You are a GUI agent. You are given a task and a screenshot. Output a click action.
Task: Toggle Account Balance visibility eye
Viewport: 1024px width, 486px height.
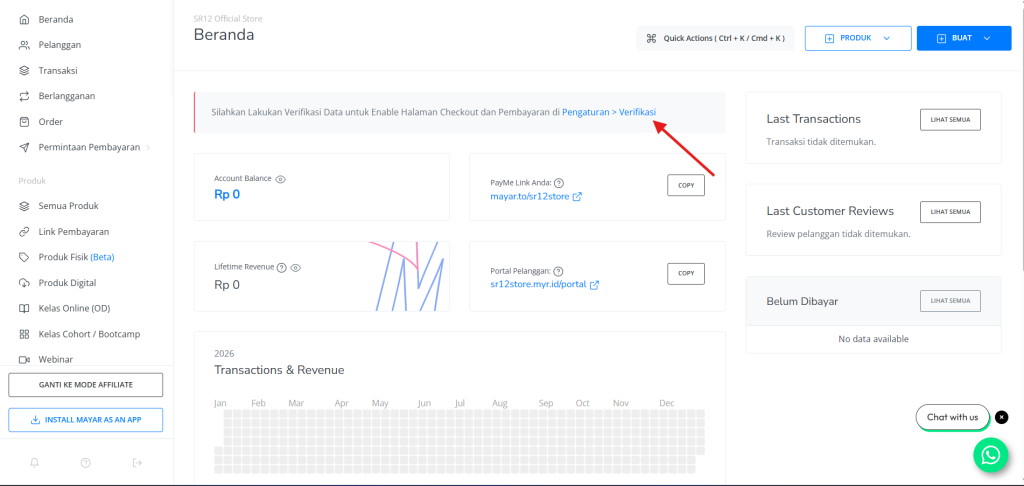coord(281,179)
